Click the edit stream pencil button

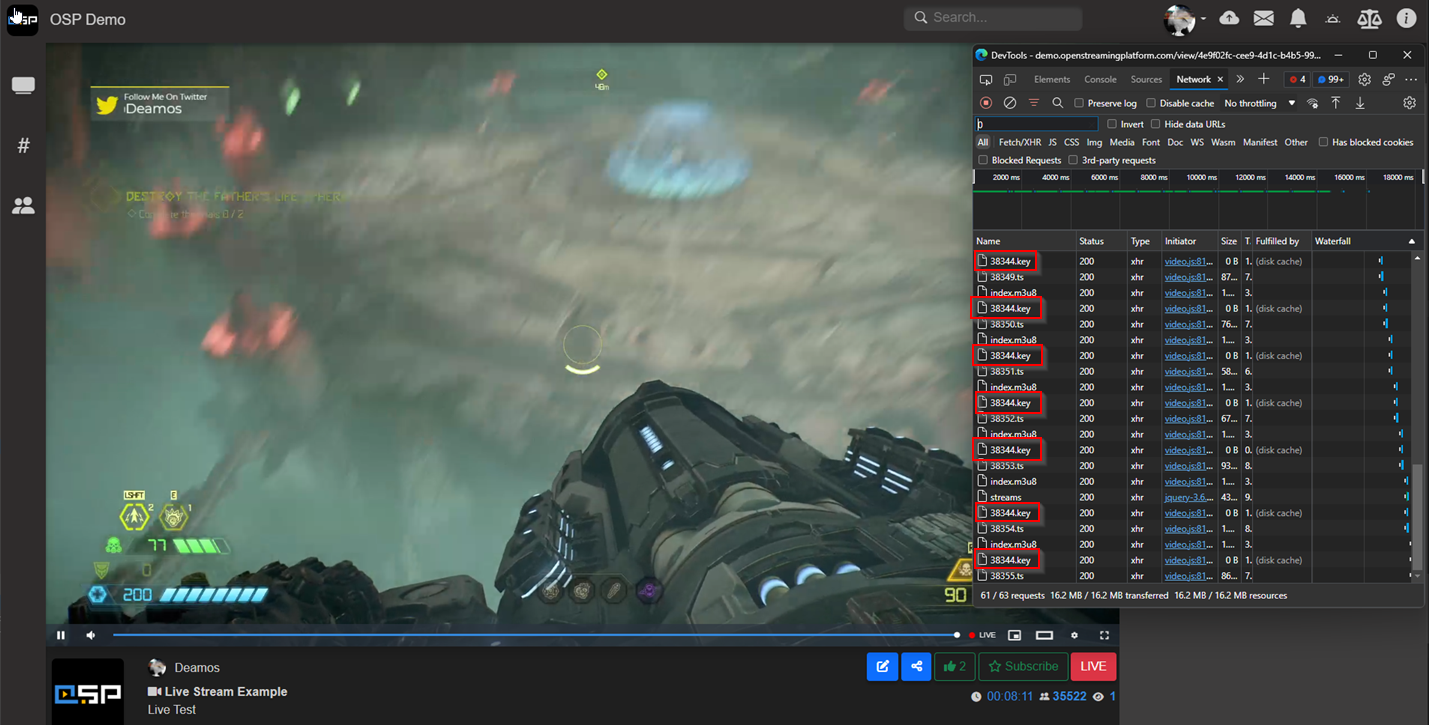[882, 667]
